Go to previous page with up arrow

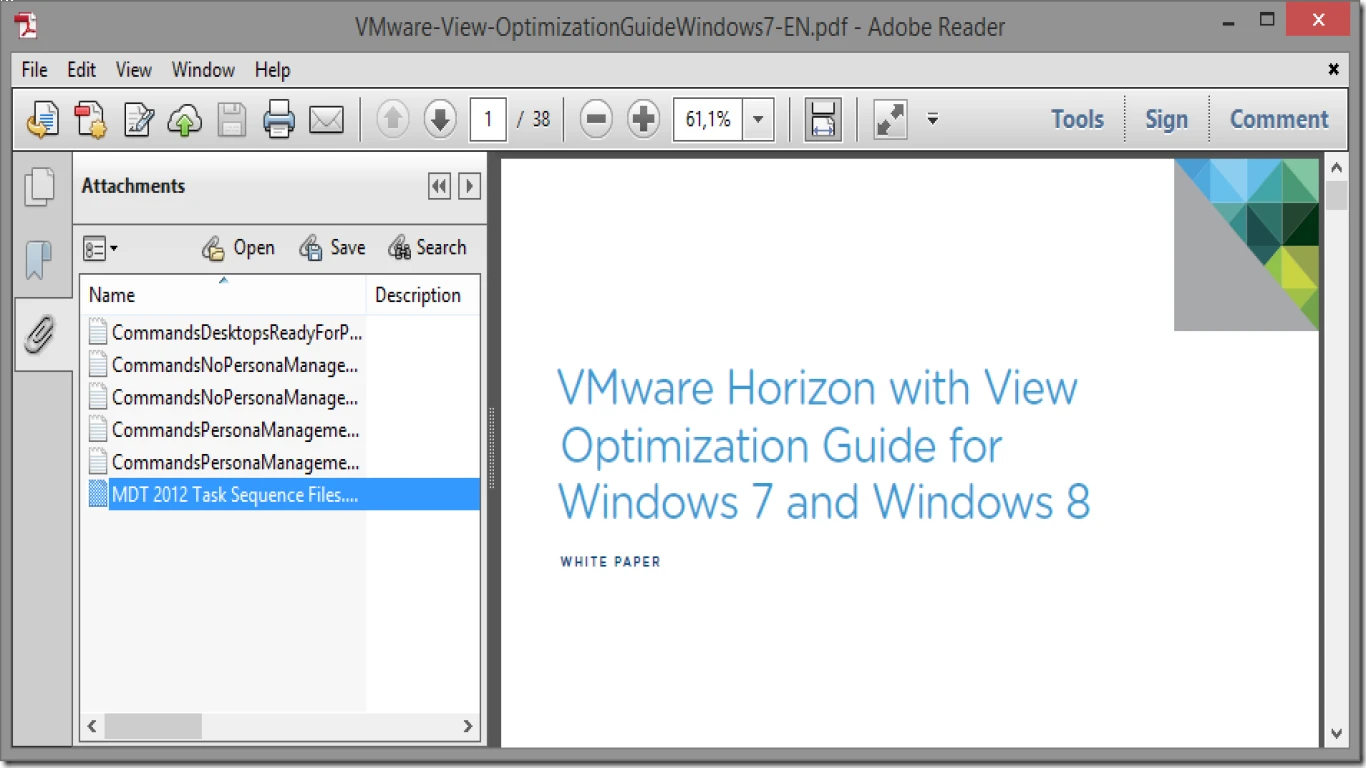393,120
